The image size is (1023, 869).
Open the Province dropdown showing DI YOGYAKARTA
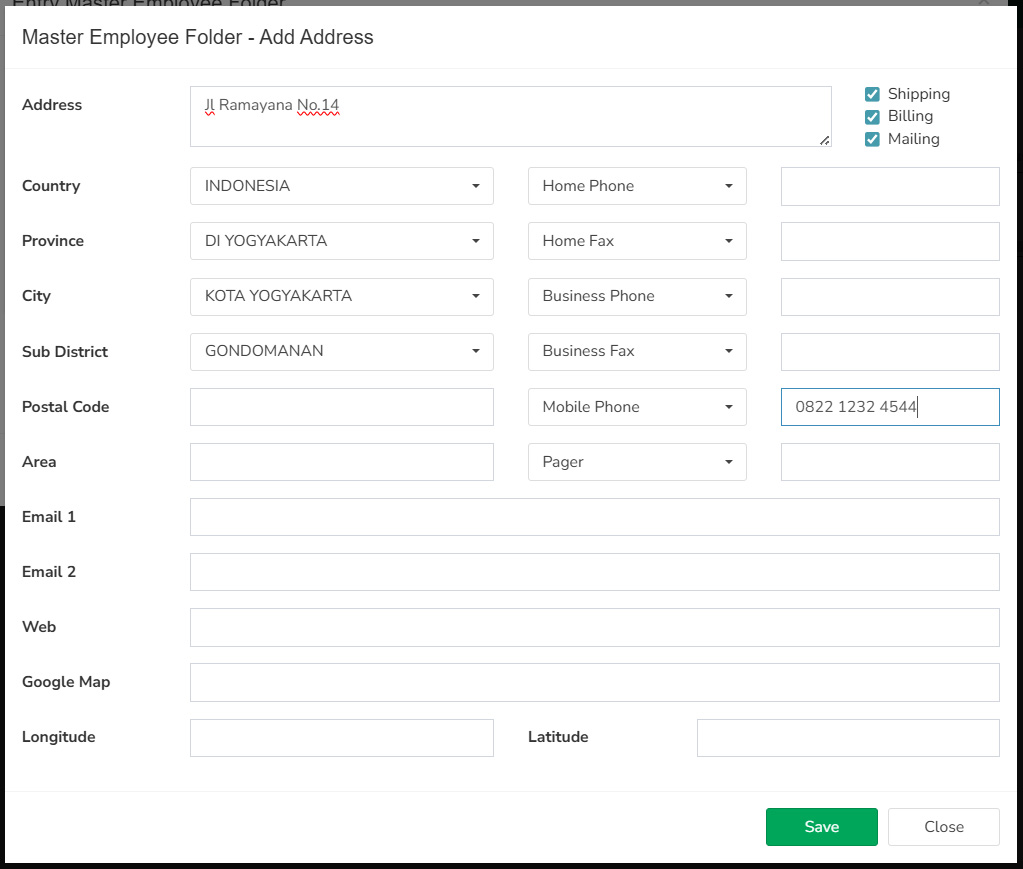pyautogui.click(x=341, y=241)
